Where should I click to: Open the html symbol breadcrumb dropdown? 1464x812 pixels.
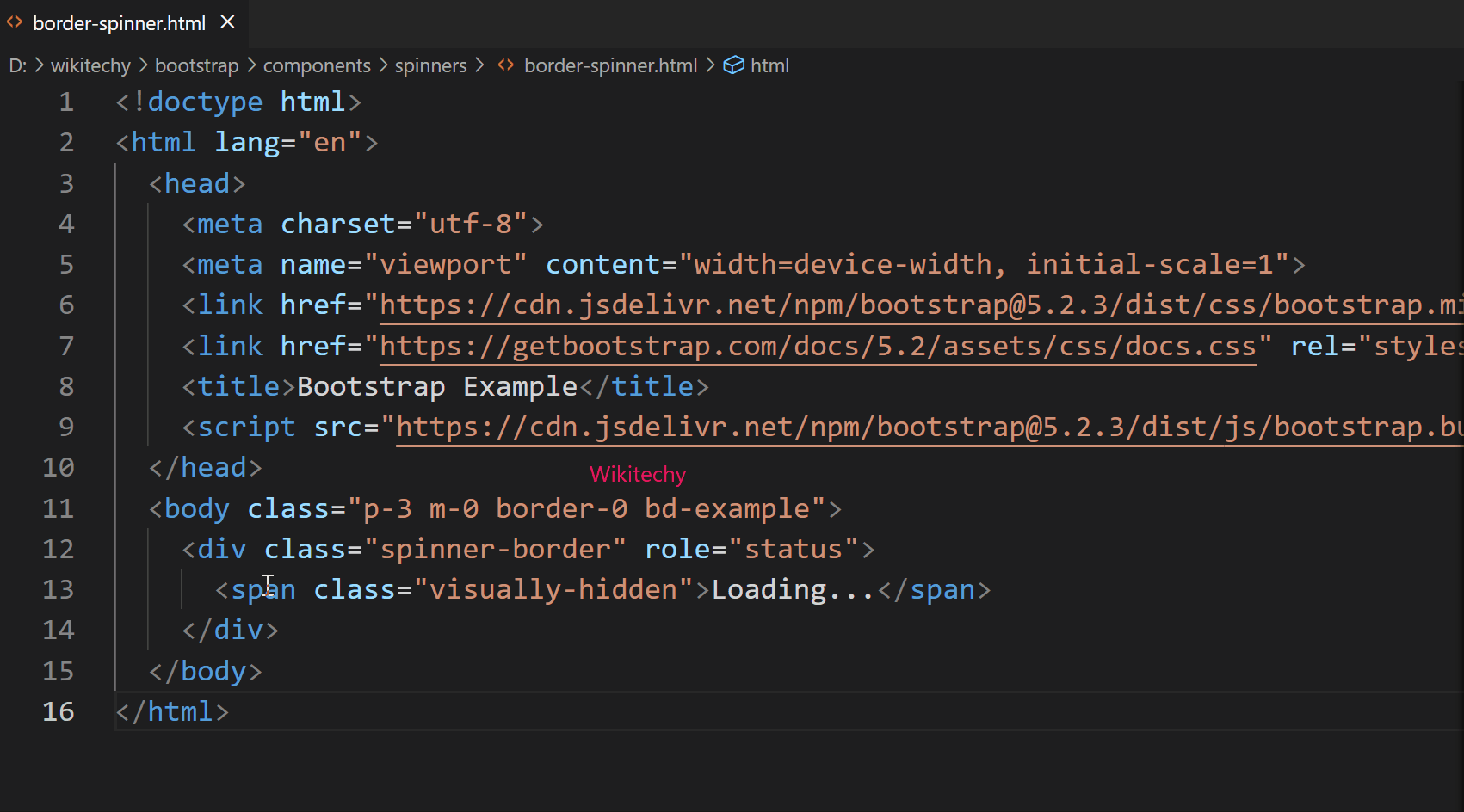tap(770, 65)
